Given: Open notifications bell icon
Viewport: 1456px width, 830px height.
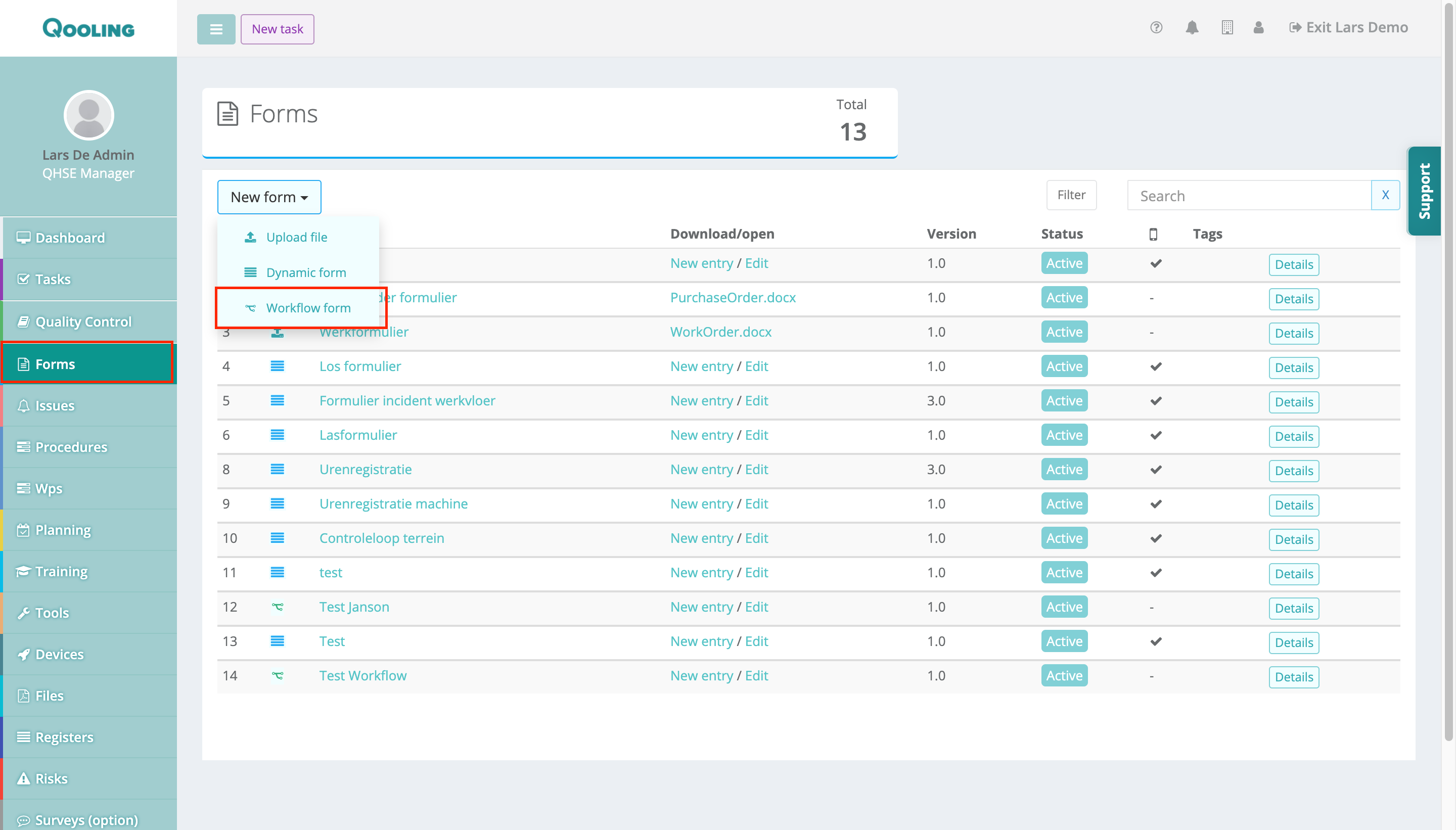Looking at the screenshot, I should pyautogui.click(x=1192, y=27).
